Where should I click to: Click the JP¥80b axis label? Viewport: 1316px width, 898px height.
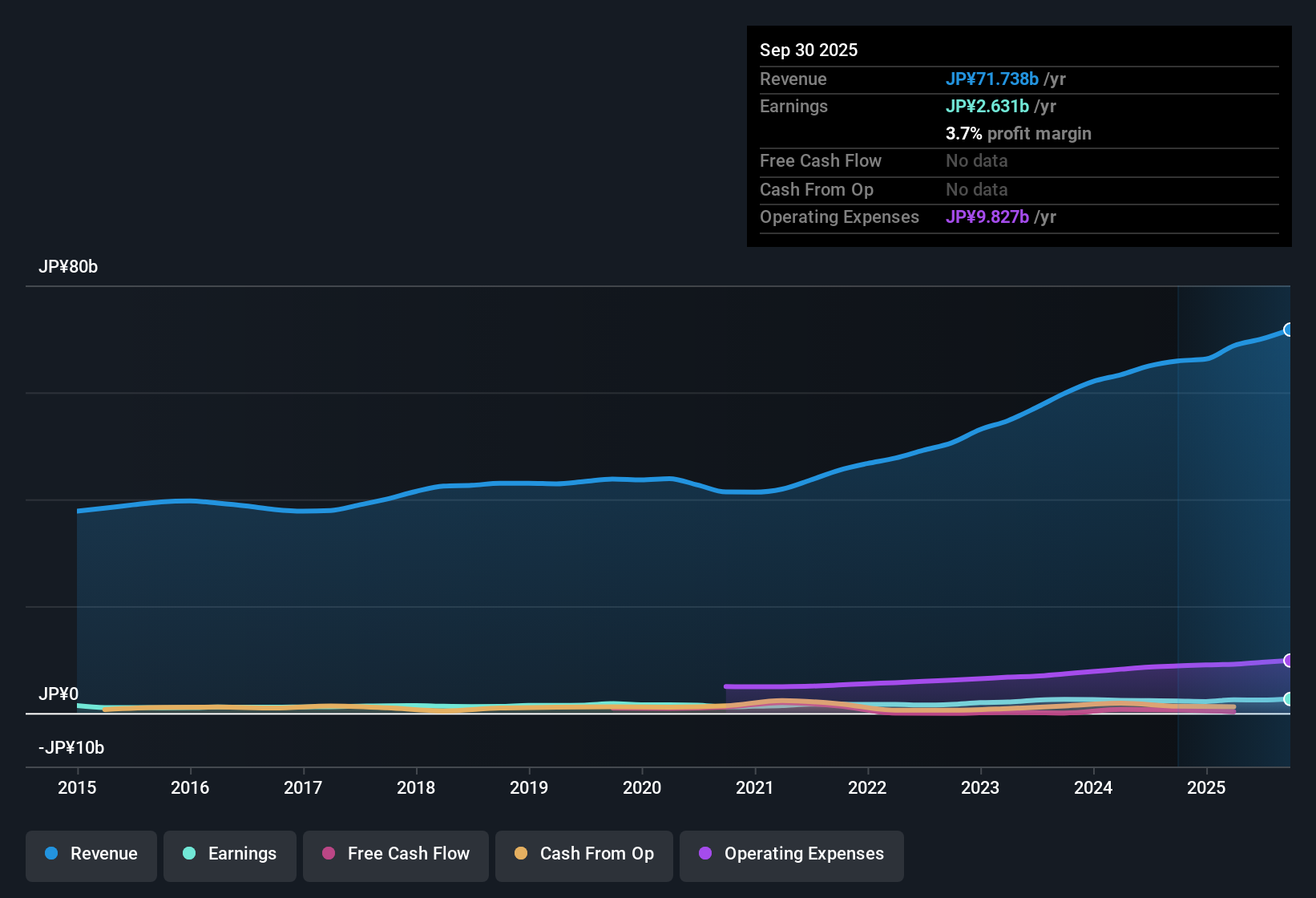tap(69, 267)
